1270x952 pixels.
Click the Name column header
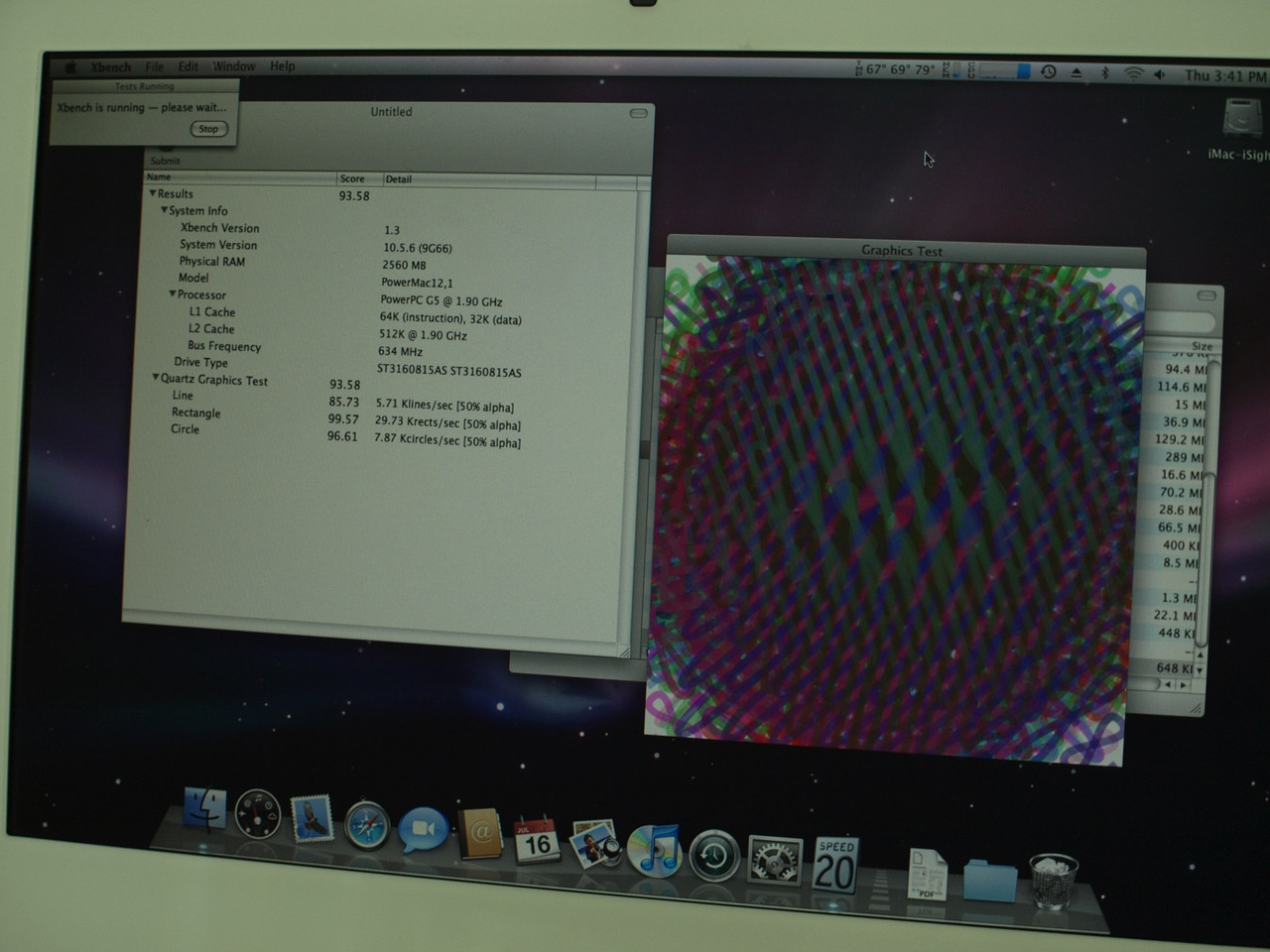(240, 178)
